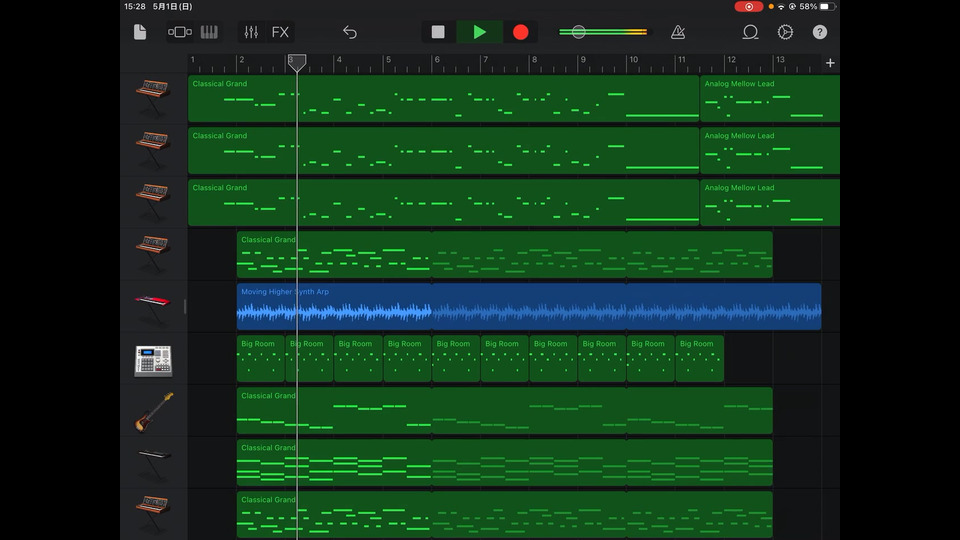Adjust the master volume slider
Screen dimensions: 960x540
point(579,32)
